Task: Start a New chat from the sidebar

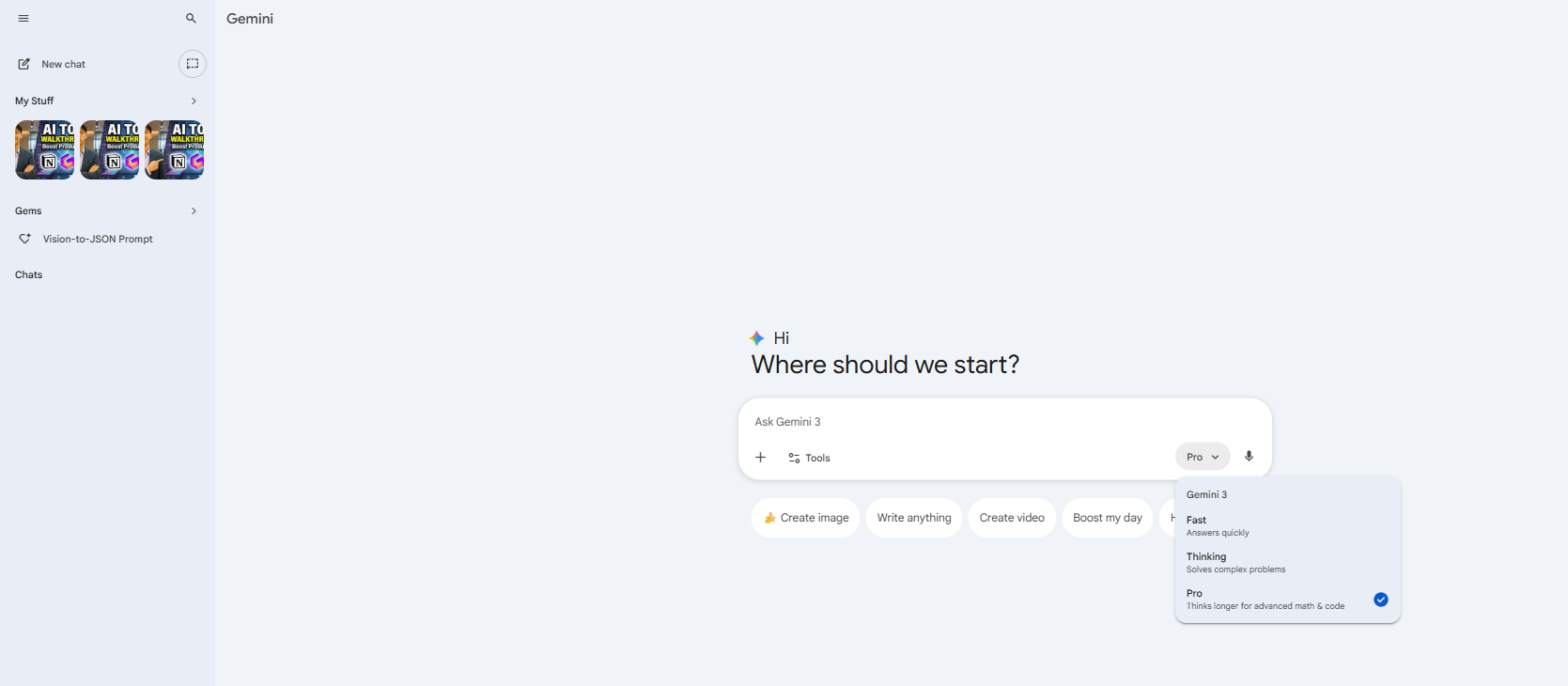Action: click(63, 64)
